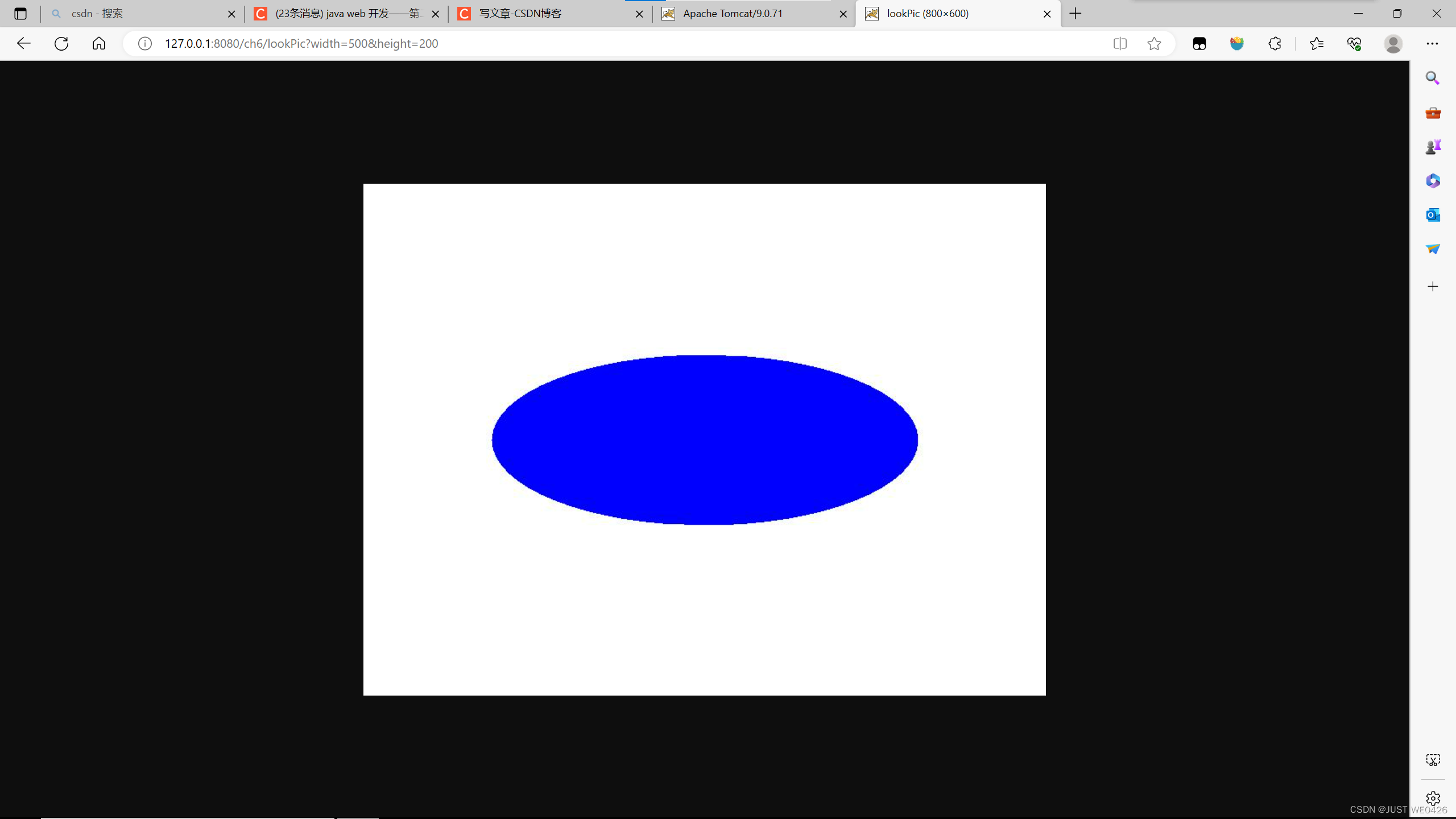View site information icon in address bar
This screenshot has height=819, width=1456.
click(145, 43)
